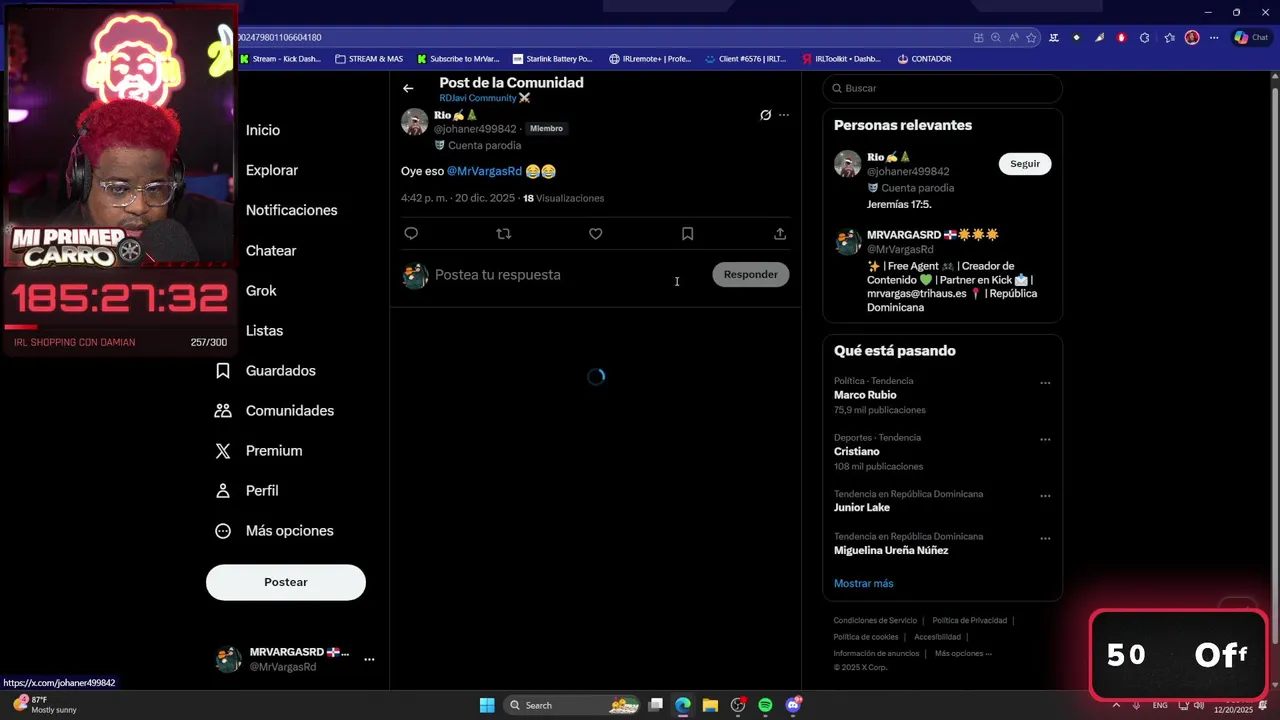
Task: Open Grok from the sidebar
Action: coord(261,291)
